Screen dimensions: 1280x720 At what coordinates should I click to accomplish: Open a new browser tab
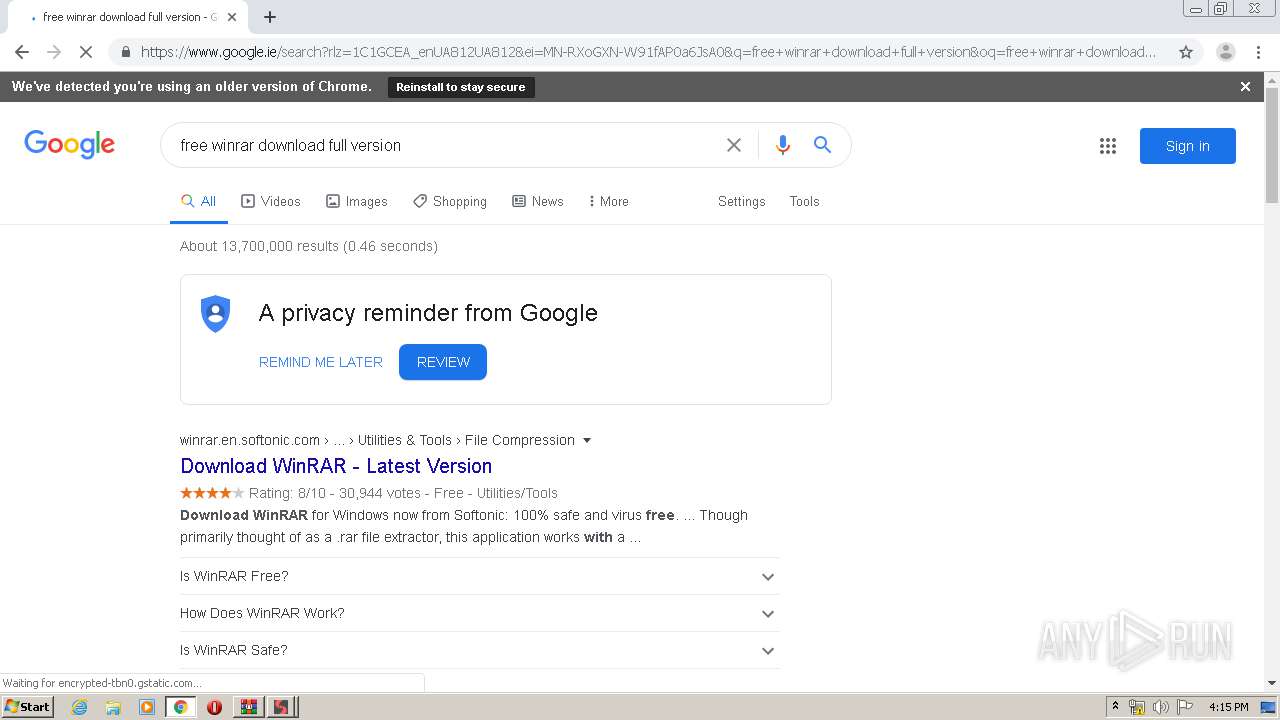coord(270,17)
